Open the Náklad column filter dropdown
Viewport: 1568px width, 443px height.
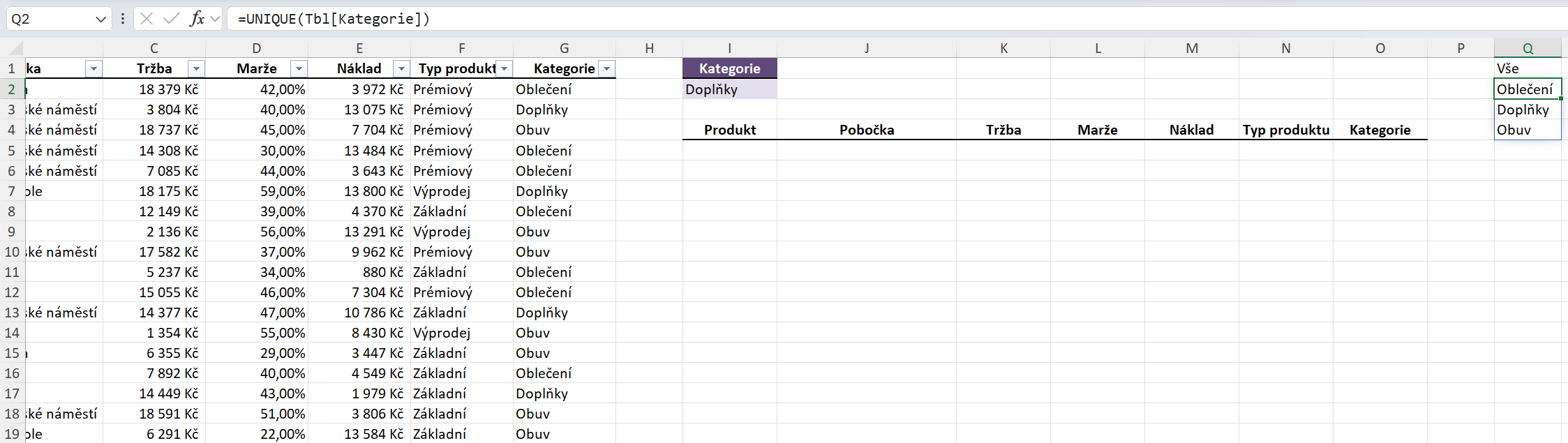pos(401,68)
